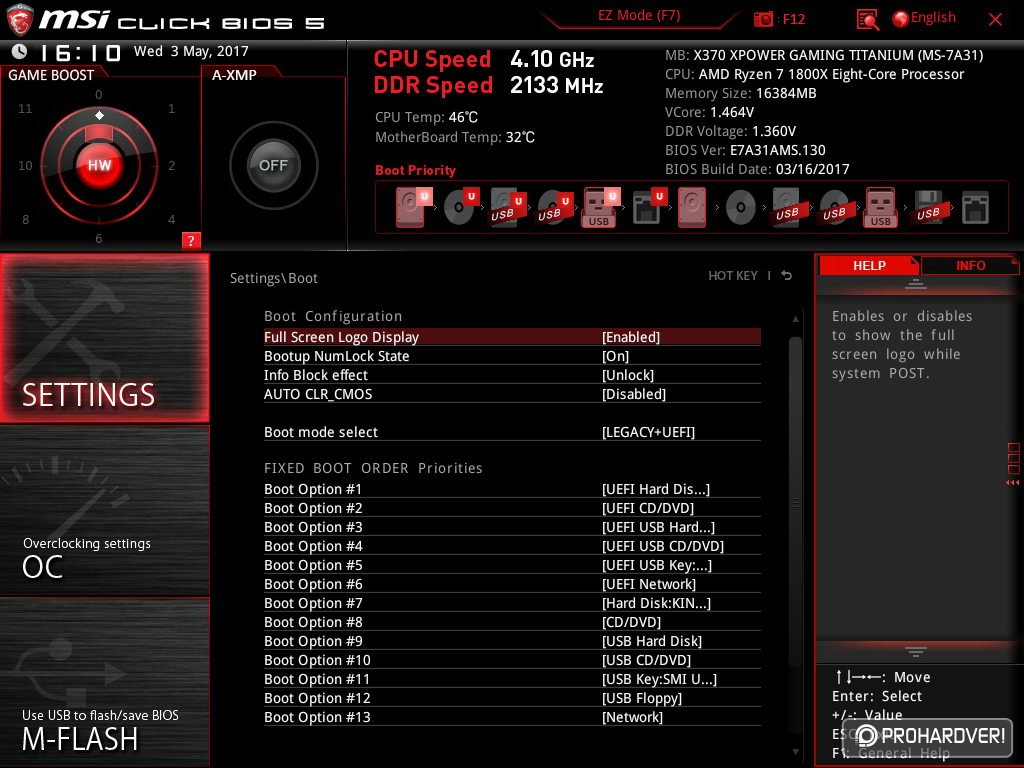Open Boot Option #8 [CD/DVD] list
This screenshot has width=1024, height=768.
click(512, 622)
